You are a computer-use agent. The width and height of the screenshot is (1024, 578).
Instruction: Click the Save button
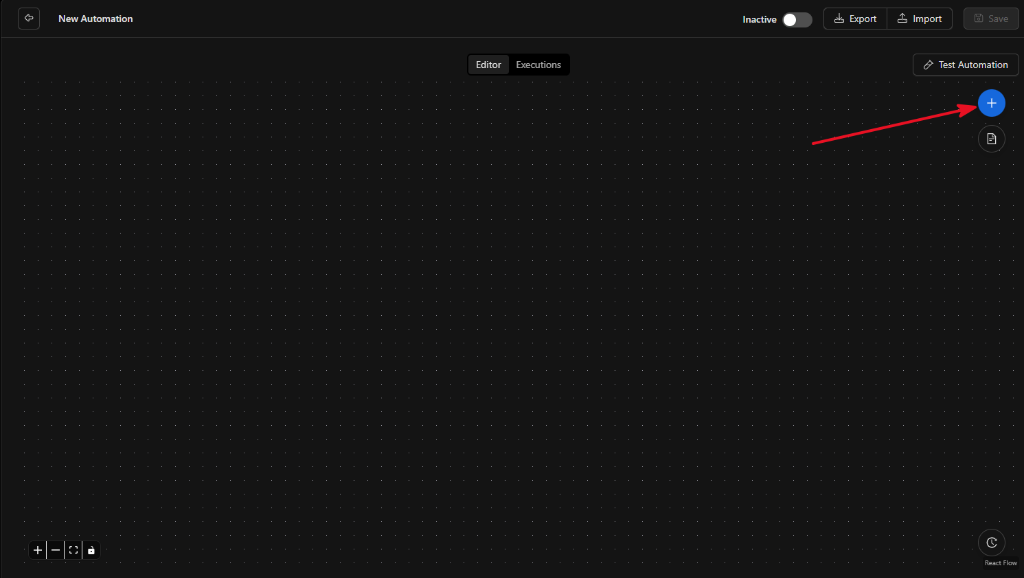pyautogui.click(x=991, y=19)
